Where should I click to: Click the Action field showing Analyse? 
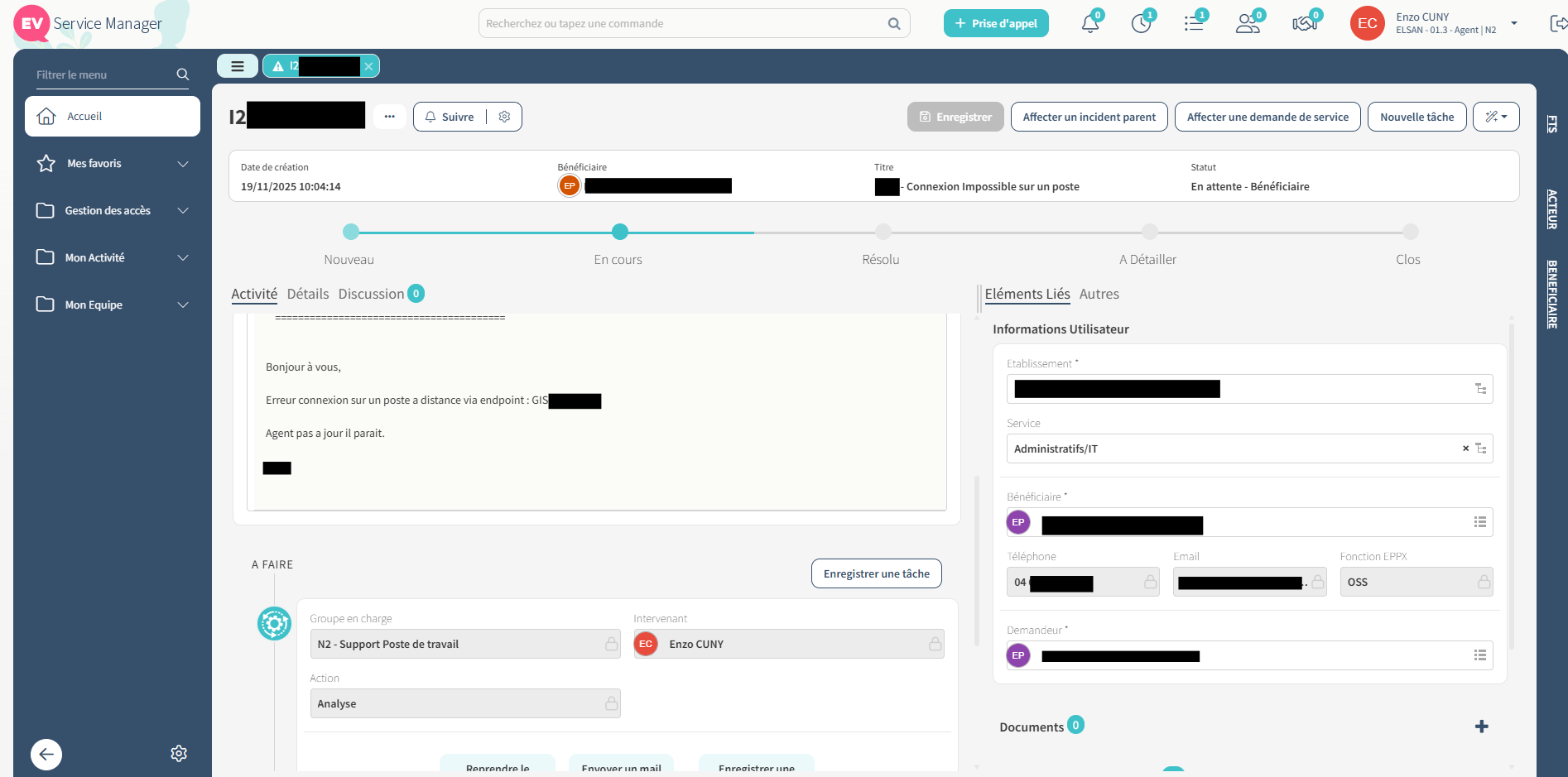click(x=465, y=703)
